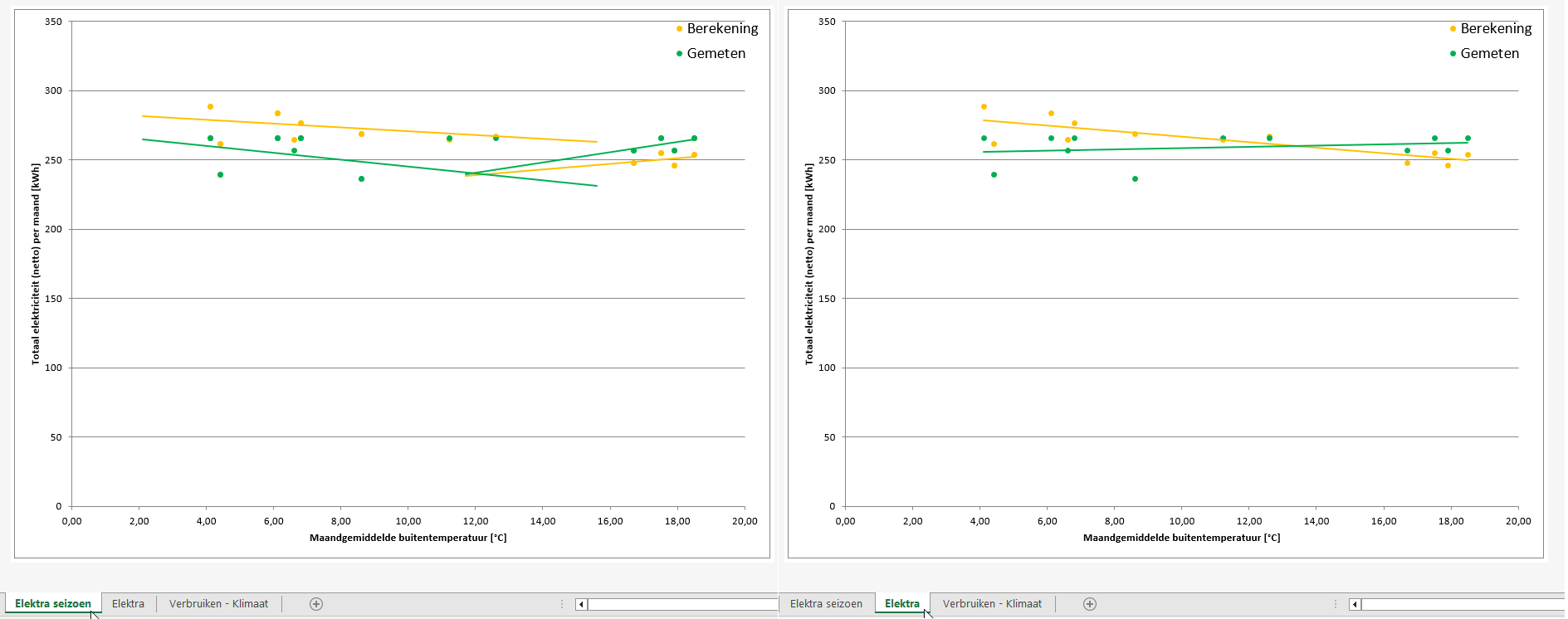
Task: Click the horizontal scrollbar track in left window
Action: pos(681,604)
